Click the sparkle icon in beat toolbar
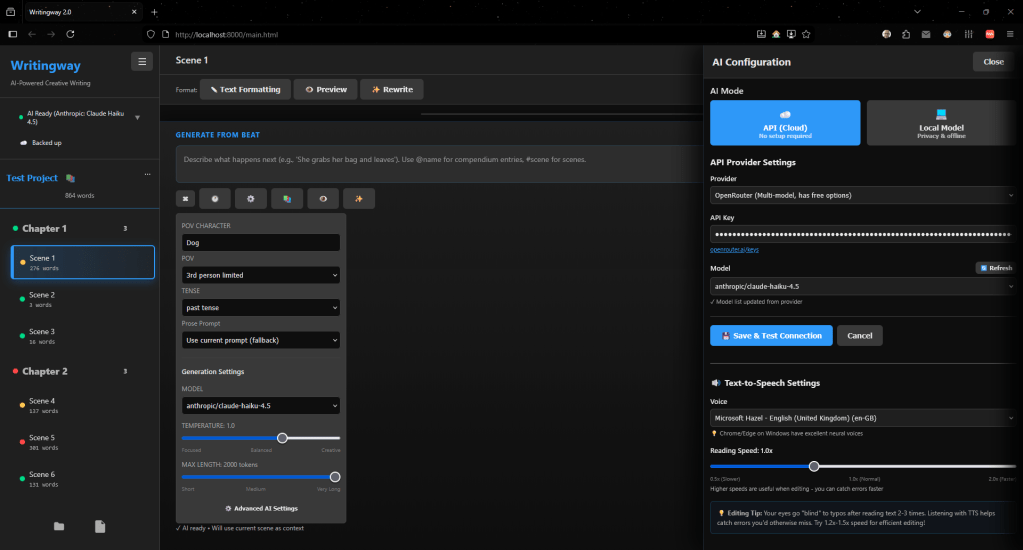The width and height of the screenshot is (1023, 550). 358,199
